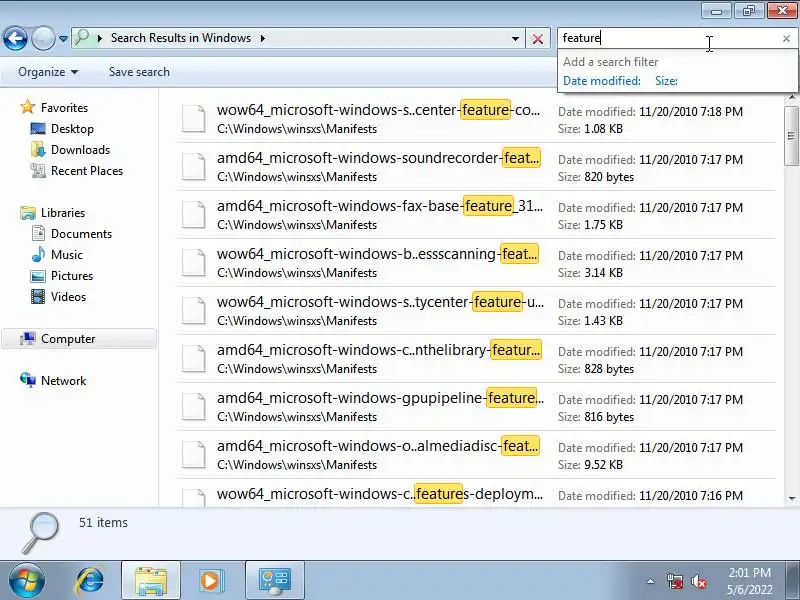Click the search magnifier icon in address bar
Screen dimensions: 800x600
pyautogui.click(x=82, y=38)
